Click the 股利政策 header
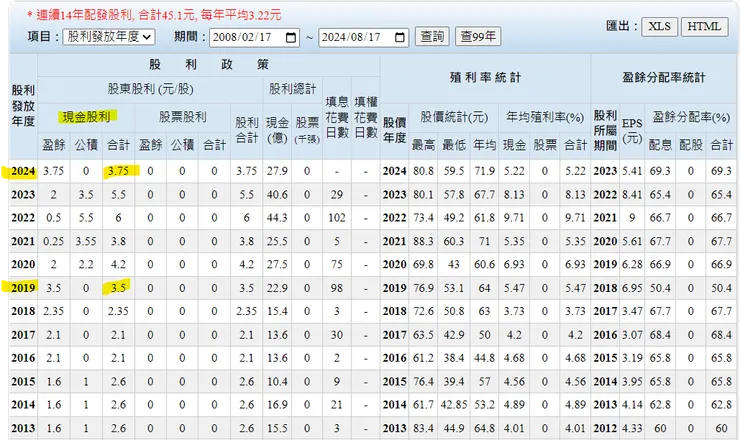Viewport: 740px width, 440px height. (209, 65)
